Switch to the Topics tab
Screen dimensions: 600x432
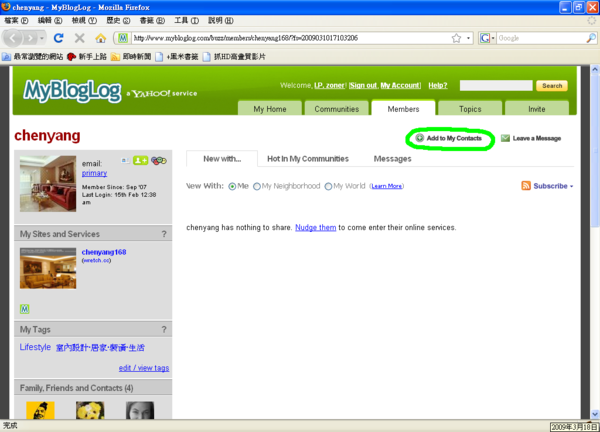pyautogui.click(x=470, y=109)
